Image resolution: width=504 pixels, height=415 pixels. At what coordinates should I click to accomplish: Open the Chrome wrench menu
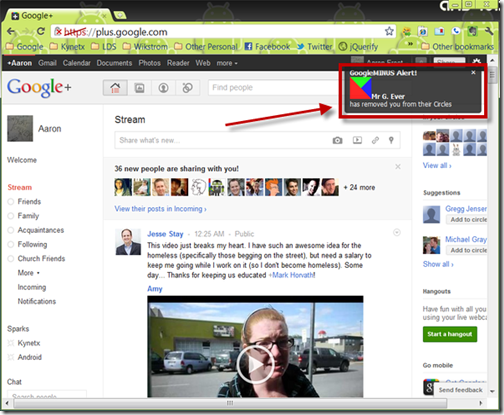click(489, 31)
